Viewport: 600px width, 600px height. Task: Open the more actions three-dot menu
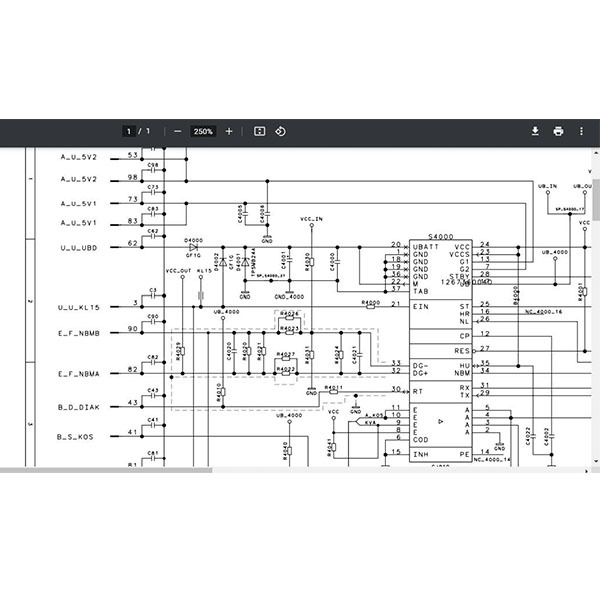point(581,132)
